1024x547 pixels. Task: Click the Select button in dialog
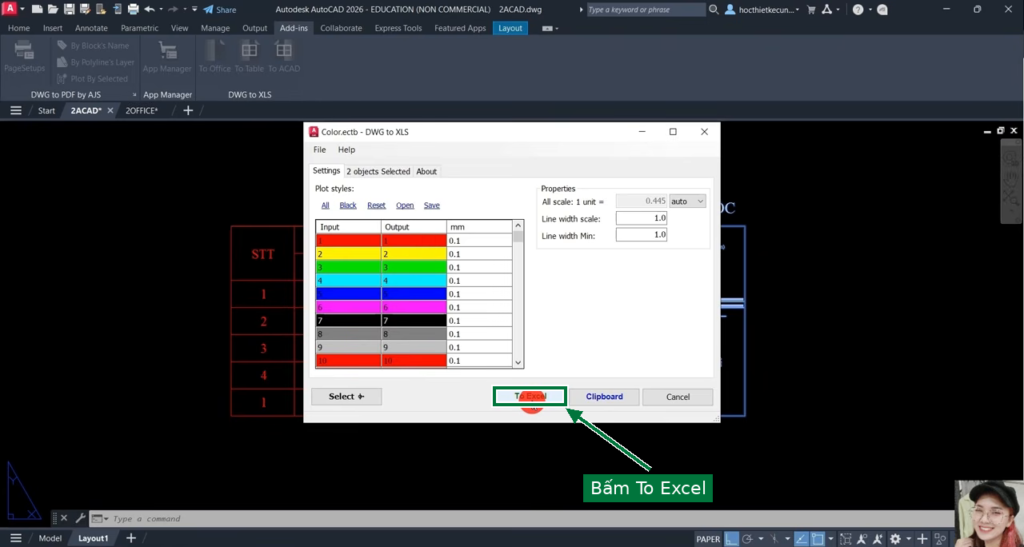(x=346, y=396)
